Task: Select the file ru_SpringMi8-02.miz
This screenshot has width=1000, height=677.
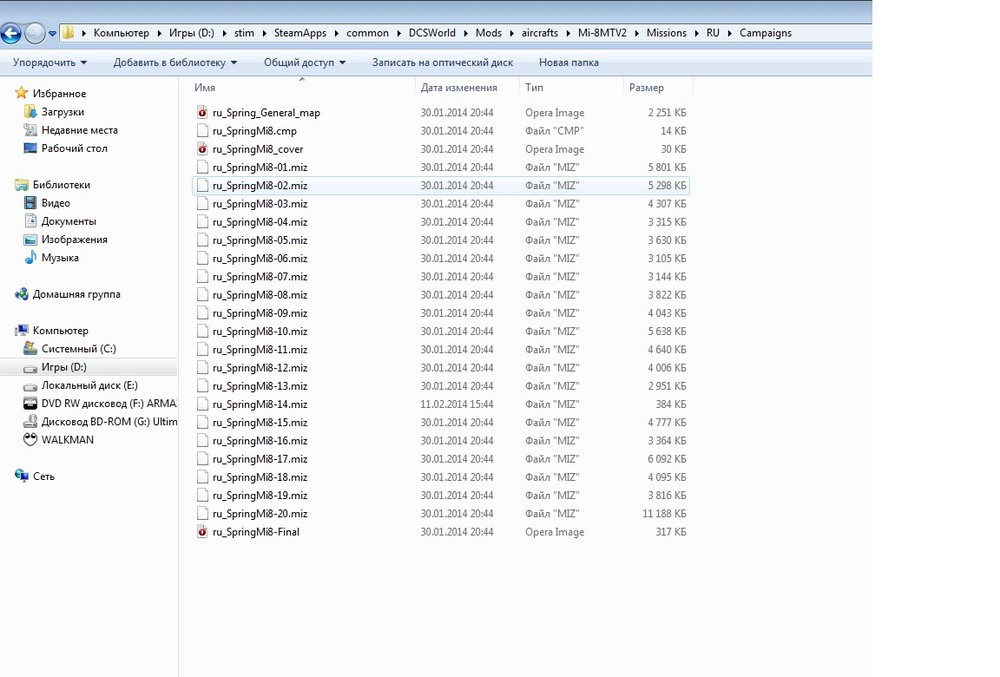Action: [x=260, y=186]
